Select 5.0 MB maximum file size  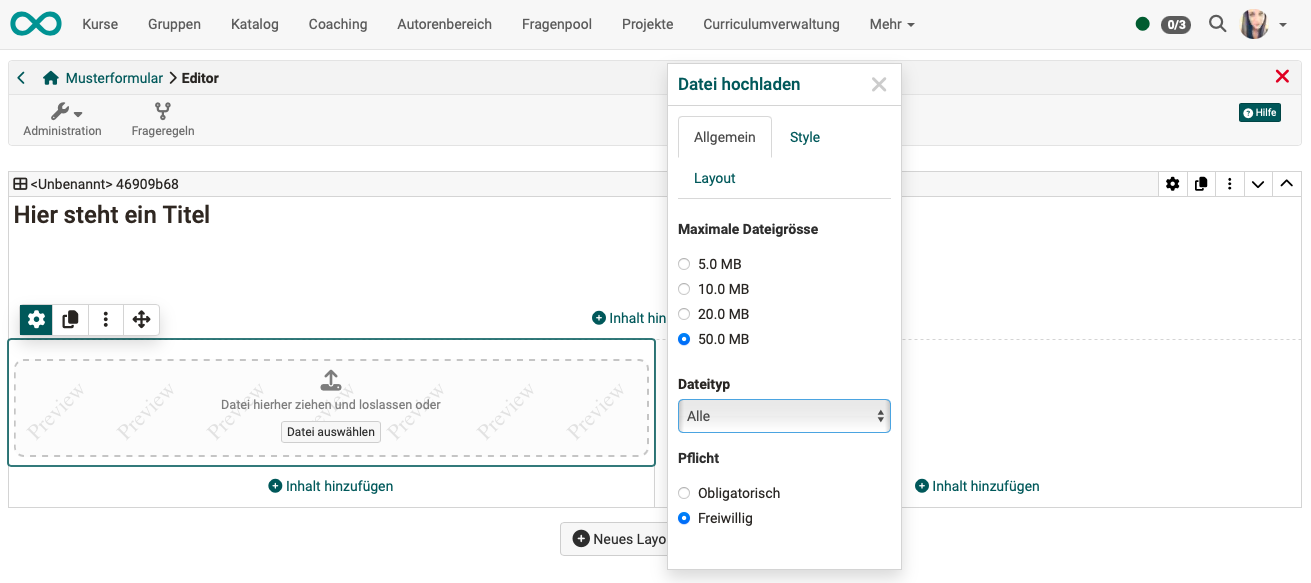click(684, 264)
